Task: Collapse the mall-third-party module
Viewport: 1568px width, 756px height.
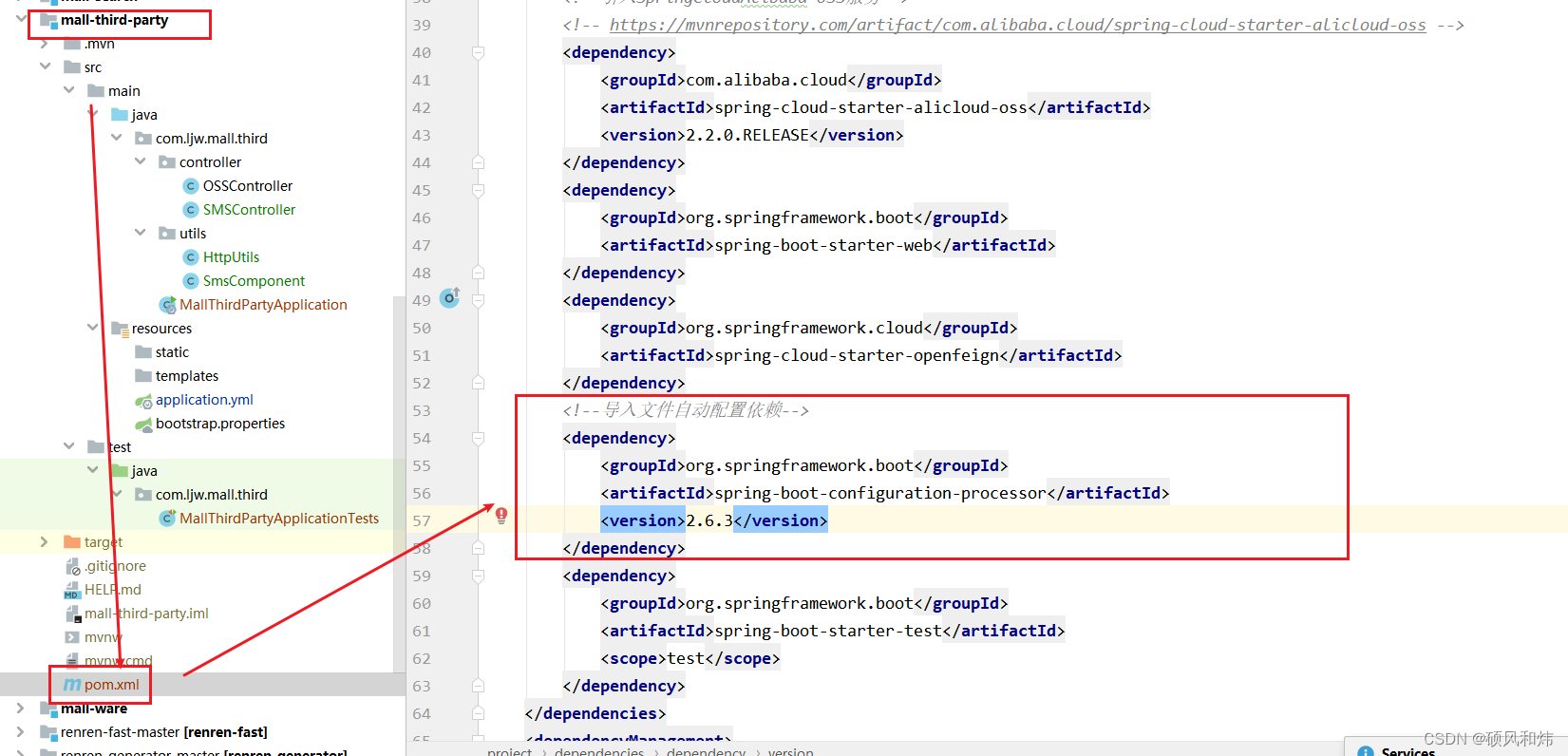Action: [21, 19]
